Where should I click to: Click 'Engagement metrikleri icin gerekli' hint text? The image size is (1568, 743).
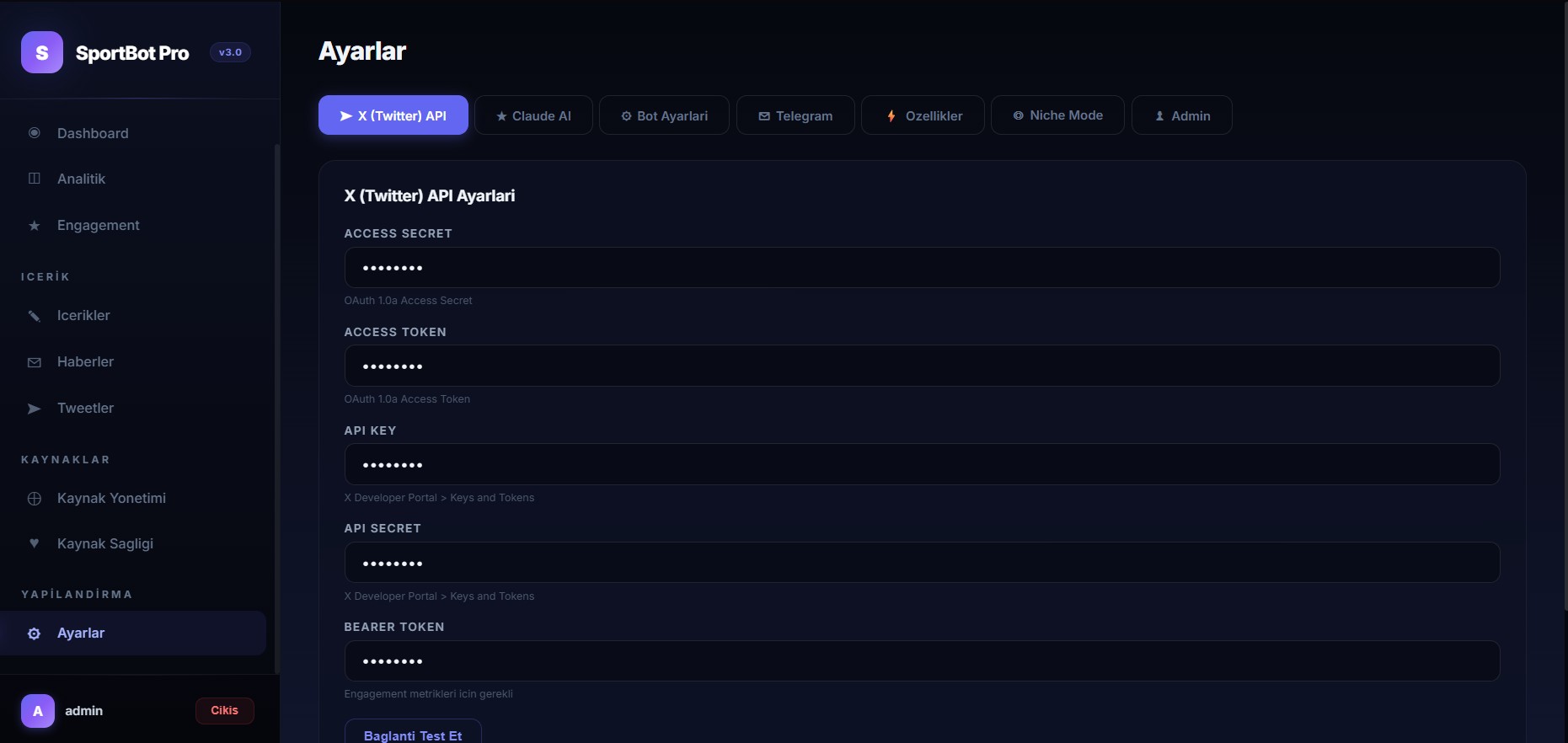[428, 693]
